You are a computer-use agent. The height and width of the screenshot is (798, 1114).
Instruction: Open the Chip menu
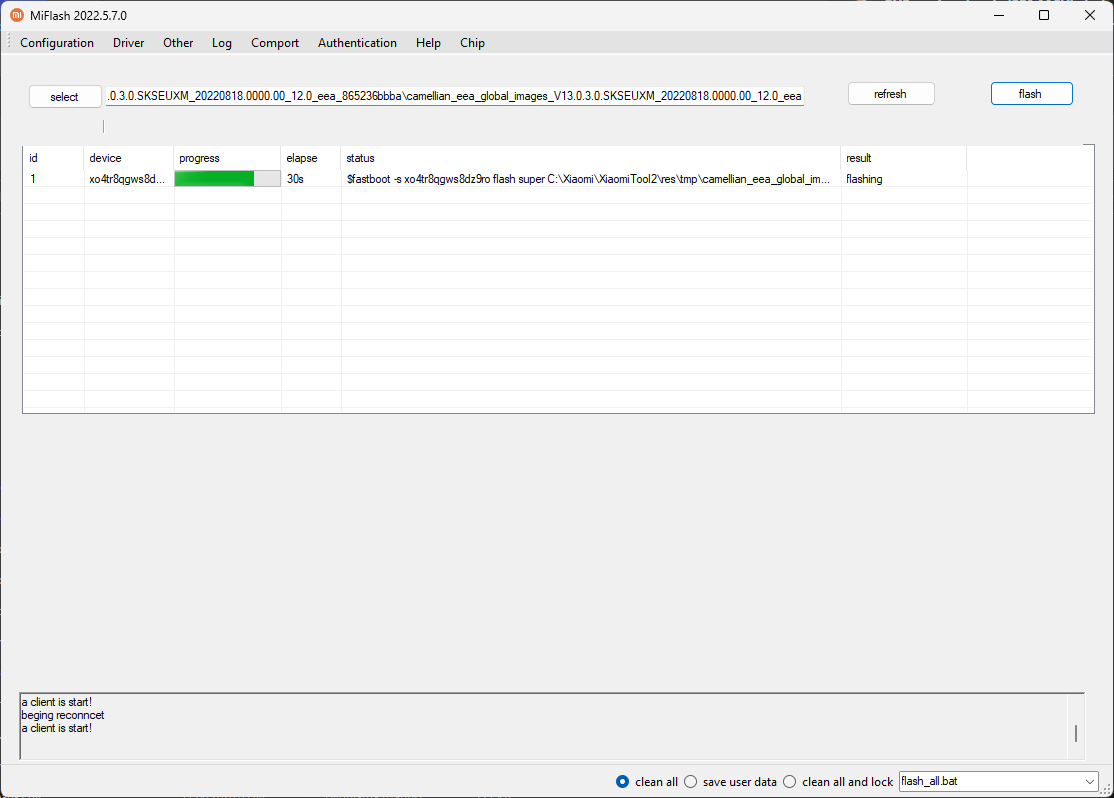[472, 43]
